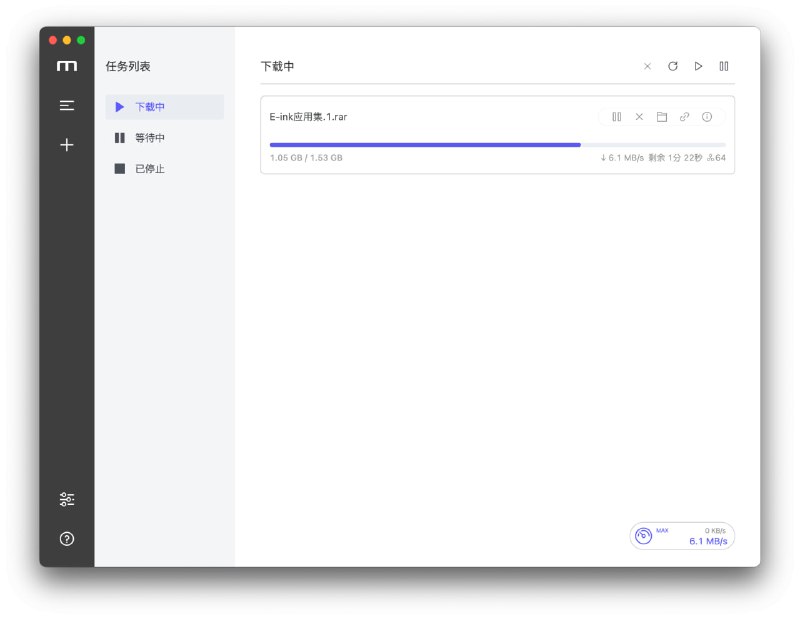Pause the E-ink应用集.1.rar download
Screen dimensions: 800x619
617,117
